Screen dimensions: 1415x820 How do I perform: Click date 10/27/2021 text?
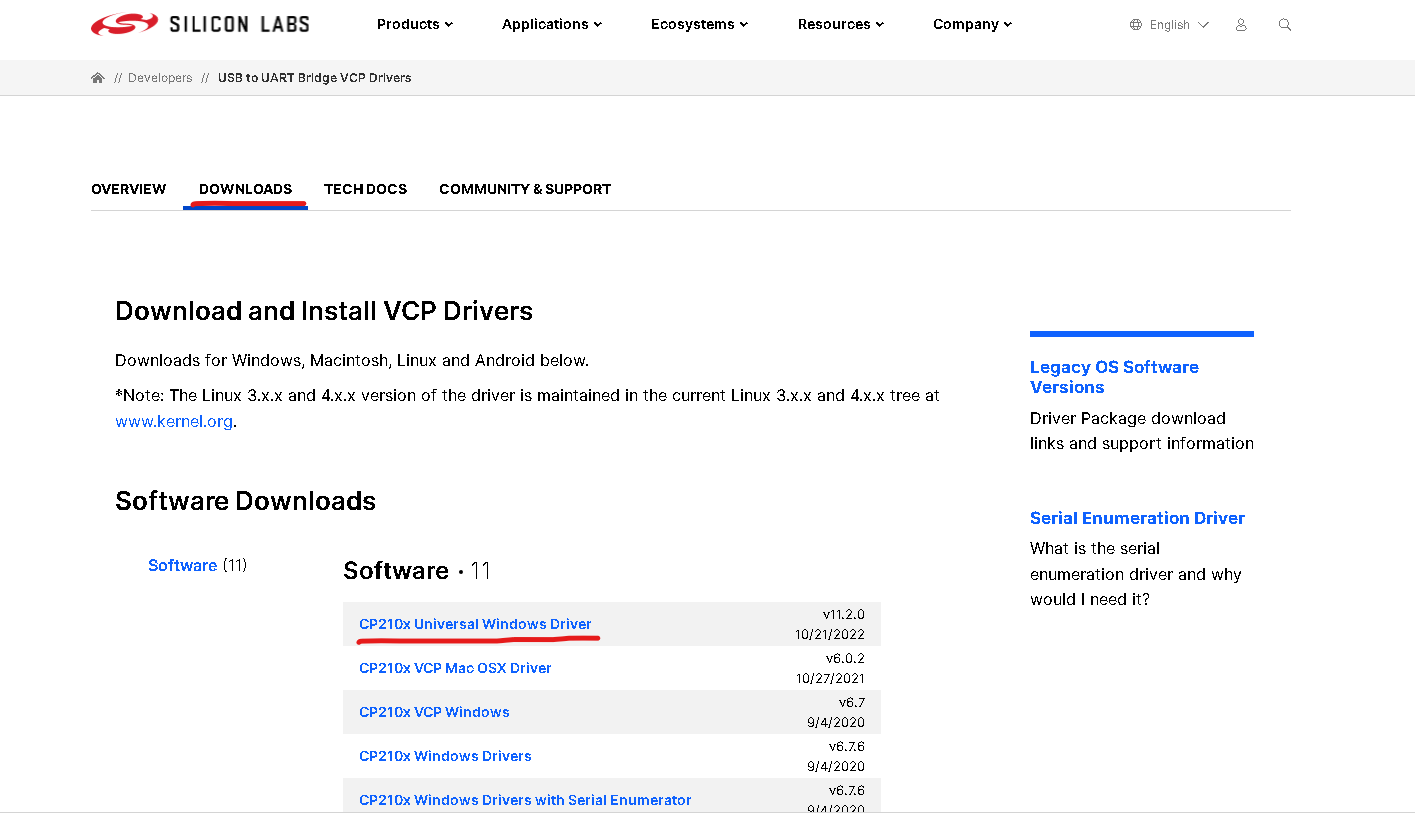(x=830, y=679)
